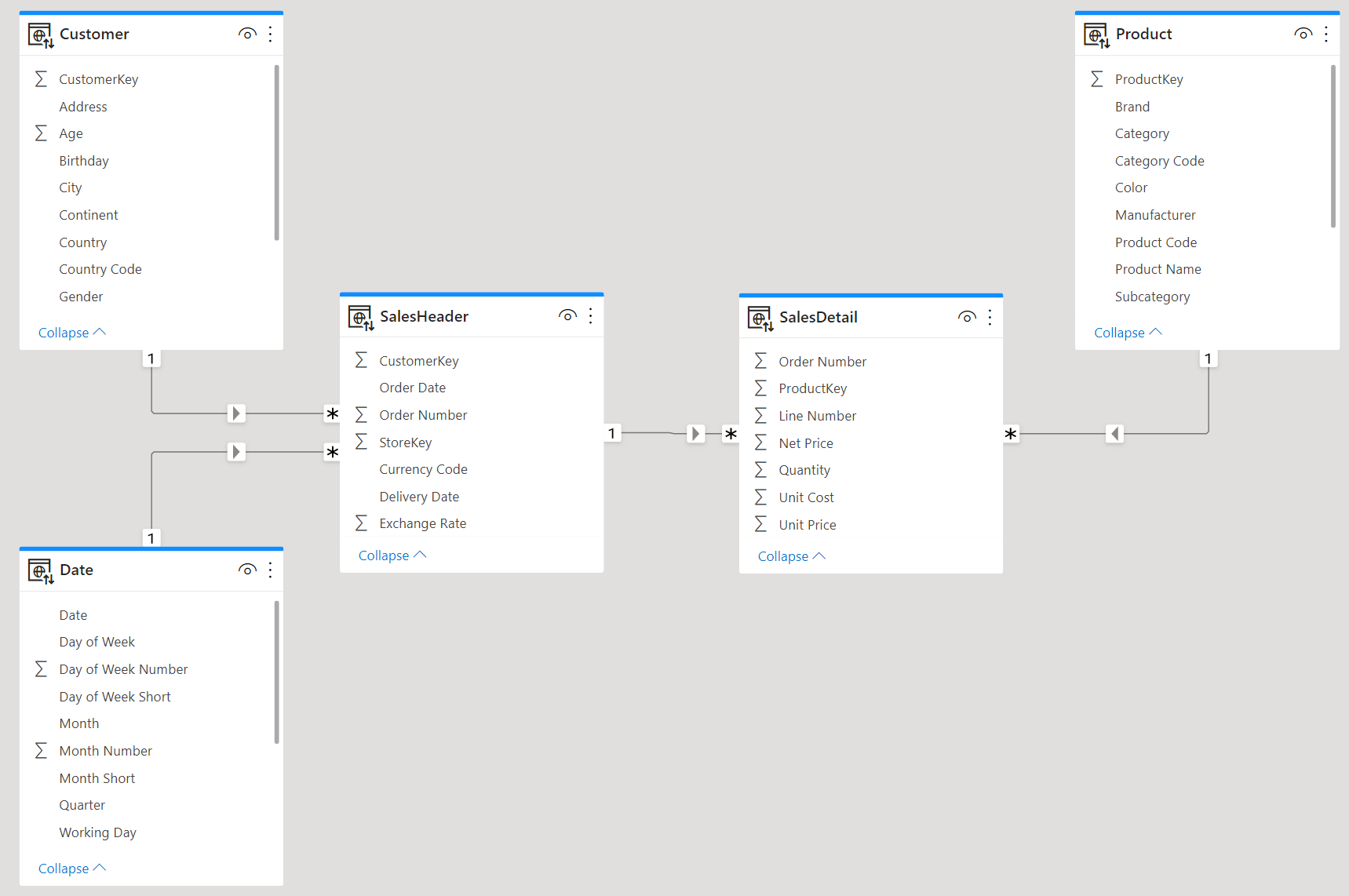Click the SalesHeader table header icon
Viewport: 1349px width, 896px height.
(360, 316)
